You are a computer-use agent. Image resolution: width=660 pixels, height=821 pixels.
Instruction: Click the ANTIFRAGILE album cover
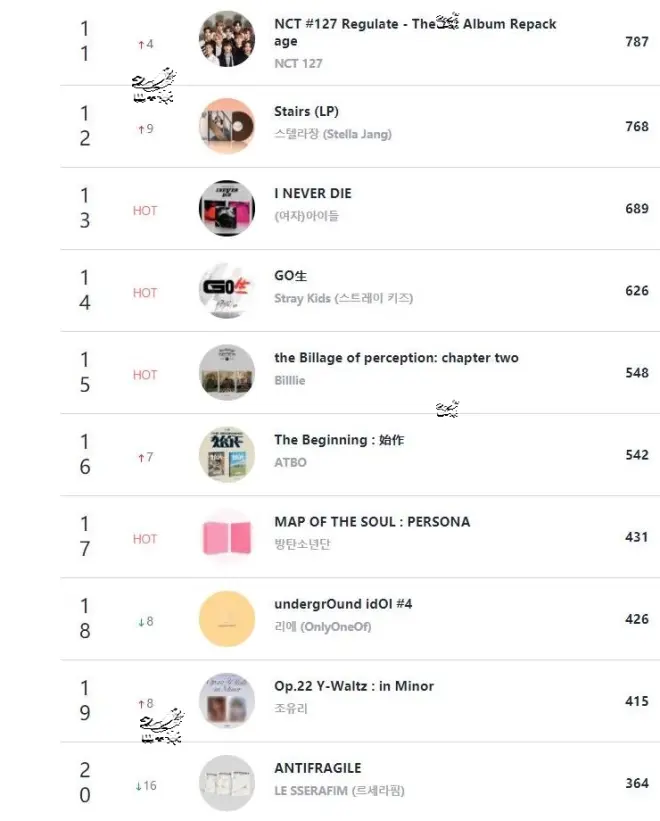tap(227, 782)
